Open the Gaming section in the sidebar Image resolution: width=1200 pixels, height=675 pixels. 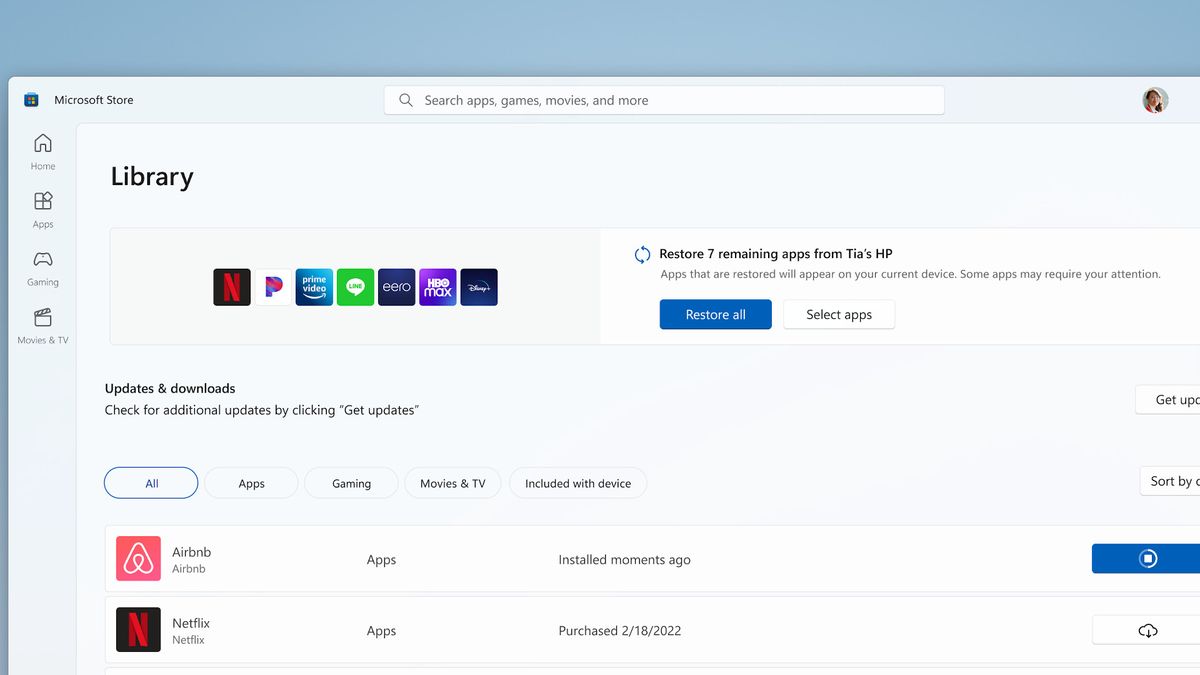coord(42,267)
